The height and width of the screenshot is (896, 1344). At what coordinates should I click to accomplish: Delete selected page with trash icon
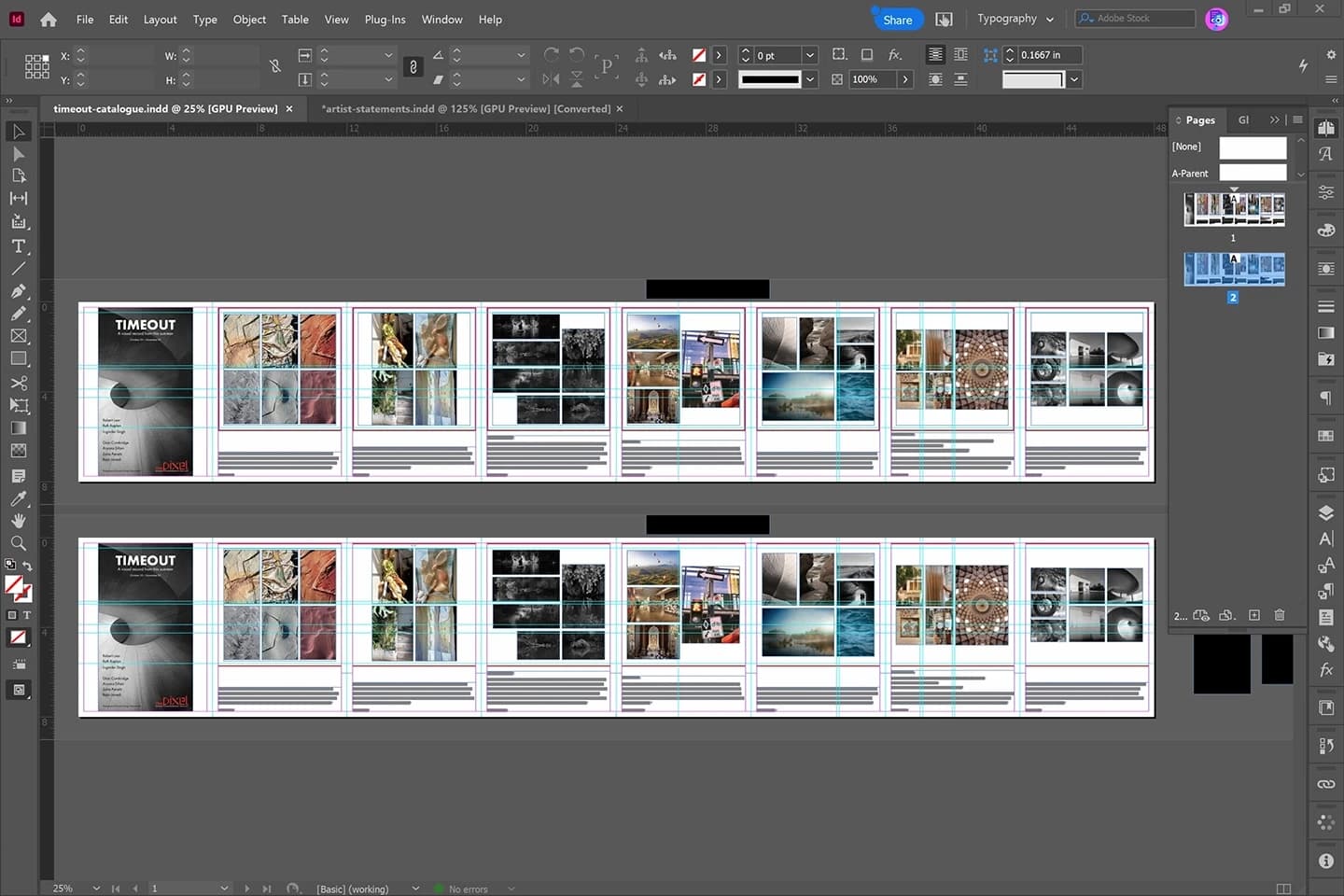click(x=1280, y=615)
